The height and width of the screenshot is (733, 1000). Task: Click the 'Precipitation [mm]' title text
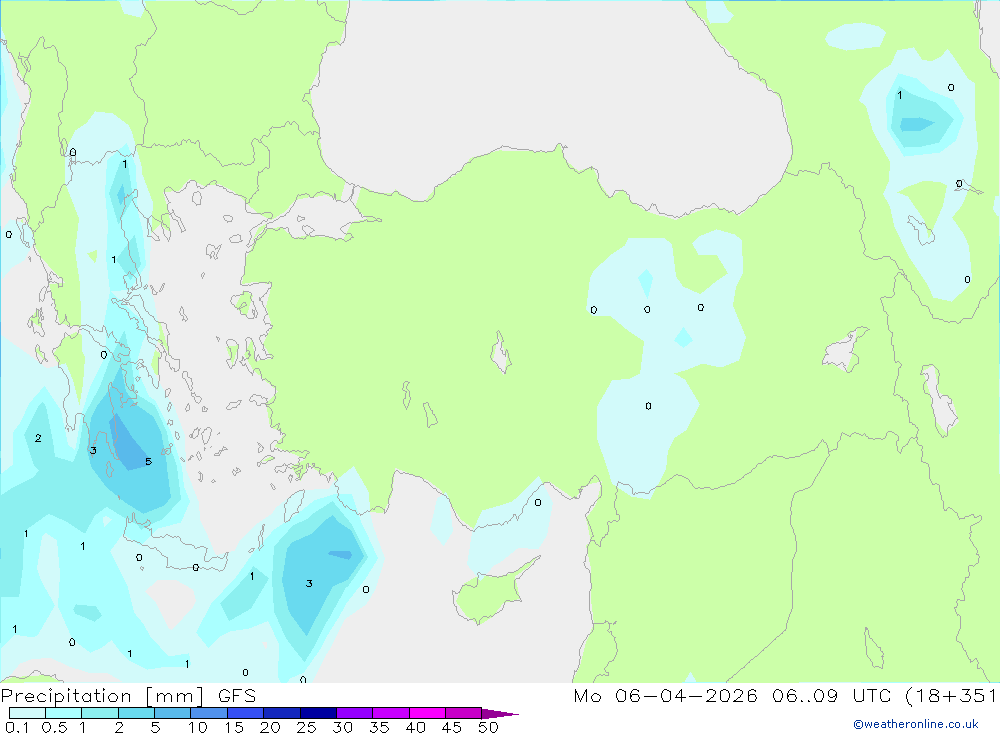103,696
